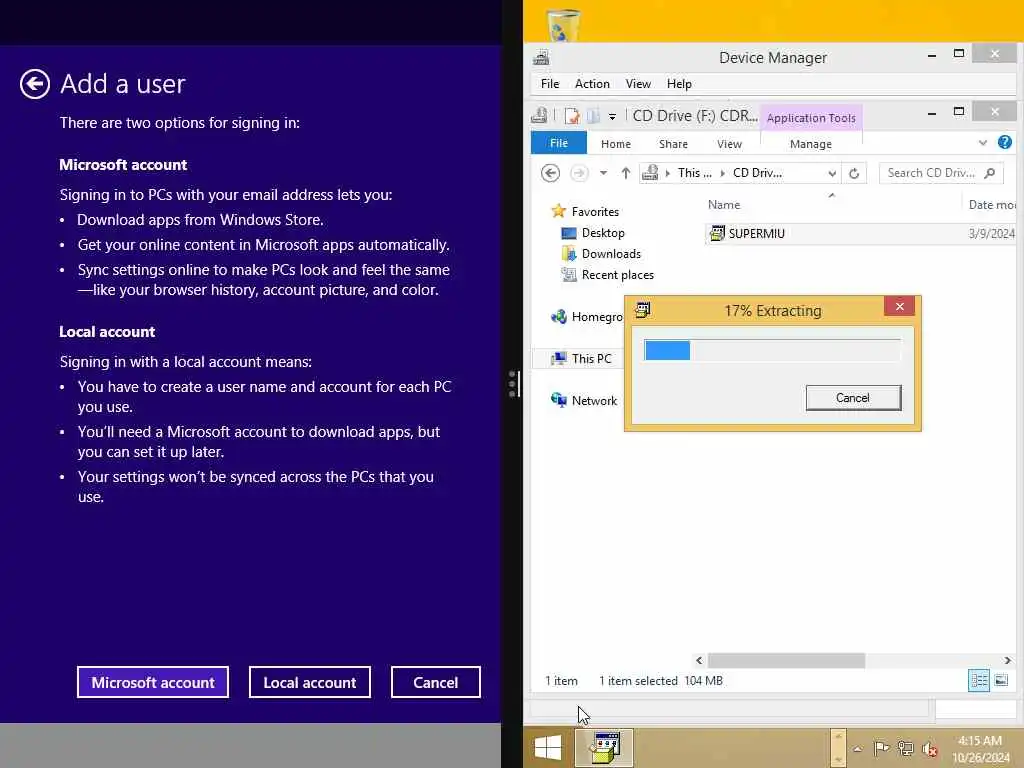
Task: Click the installer taskbar icon
Action: (x=604, y=748)
